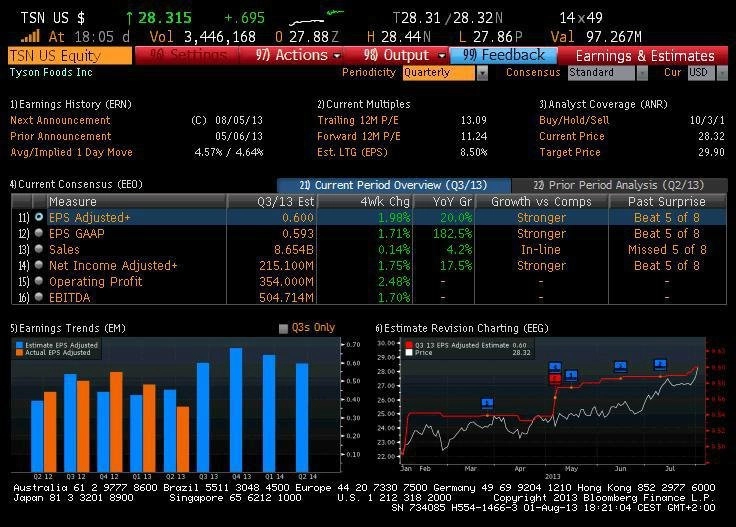Viewport: 736px width, 527px height.
Task: Click the blue marker icon above June
Action: [621, 366]
